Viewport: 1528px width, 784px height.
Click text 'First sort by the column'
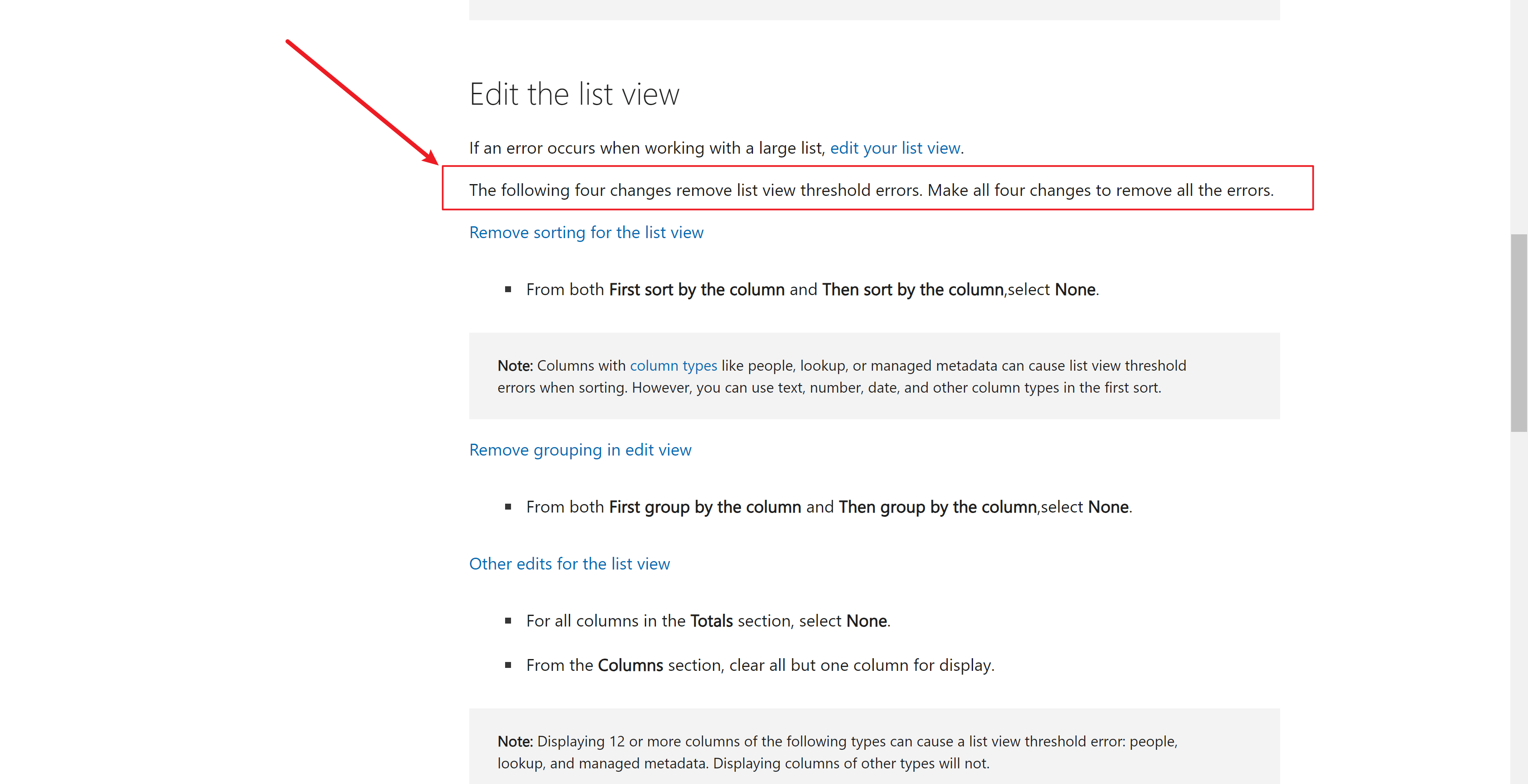[697, 289]
